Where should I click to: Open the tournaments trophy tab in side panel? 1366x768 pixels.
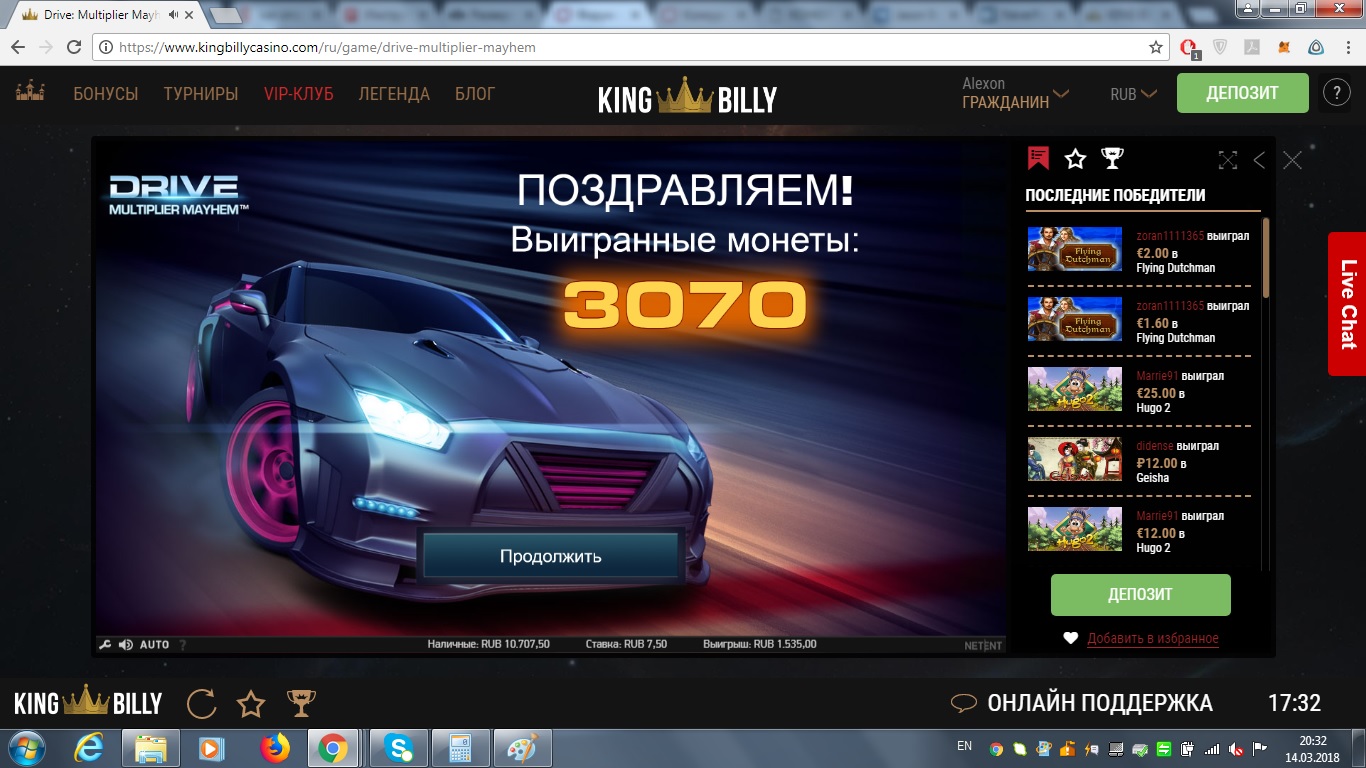click(1112, 158)
